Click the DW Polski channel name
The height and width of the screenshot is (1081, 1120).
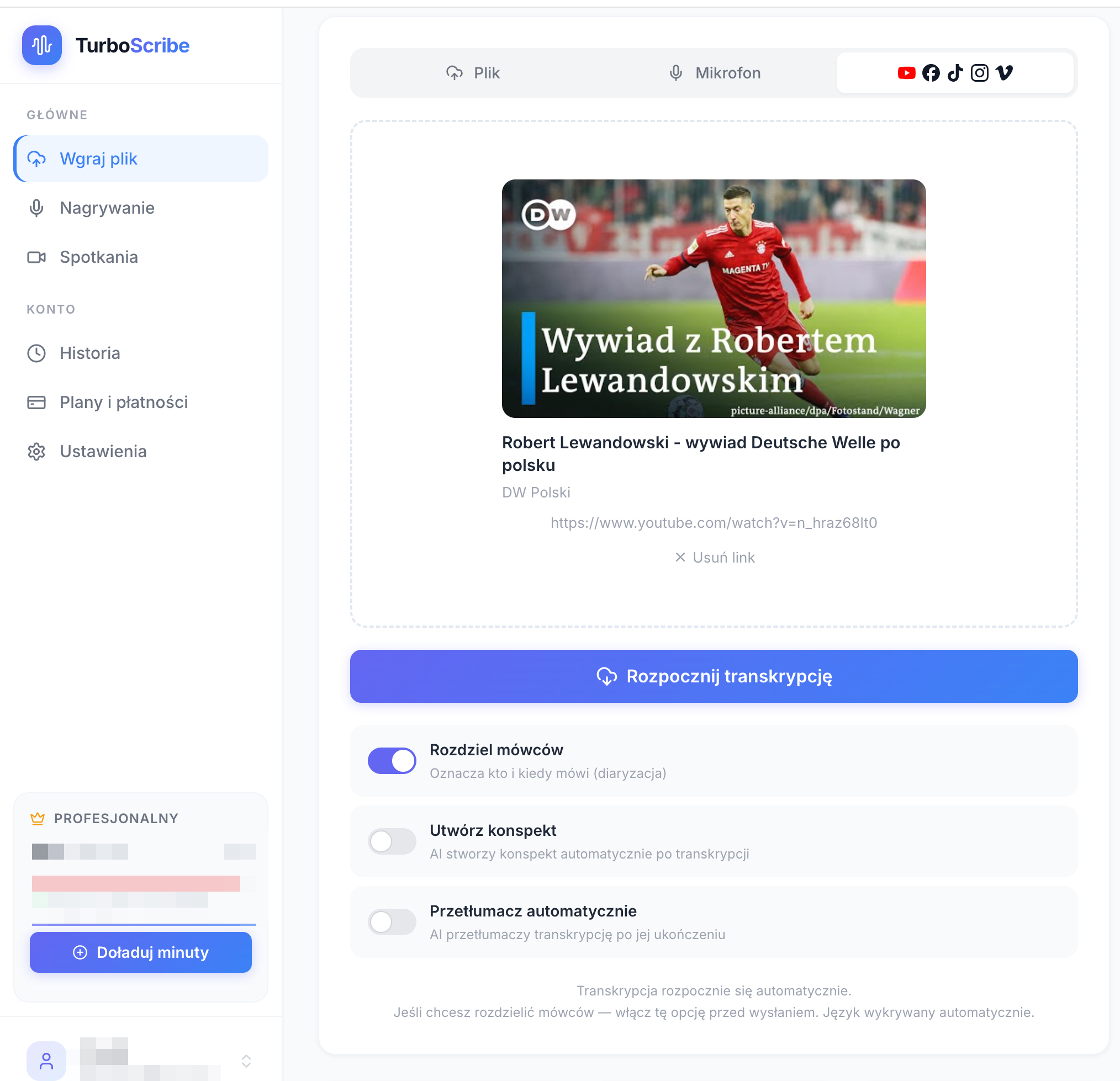536,492
